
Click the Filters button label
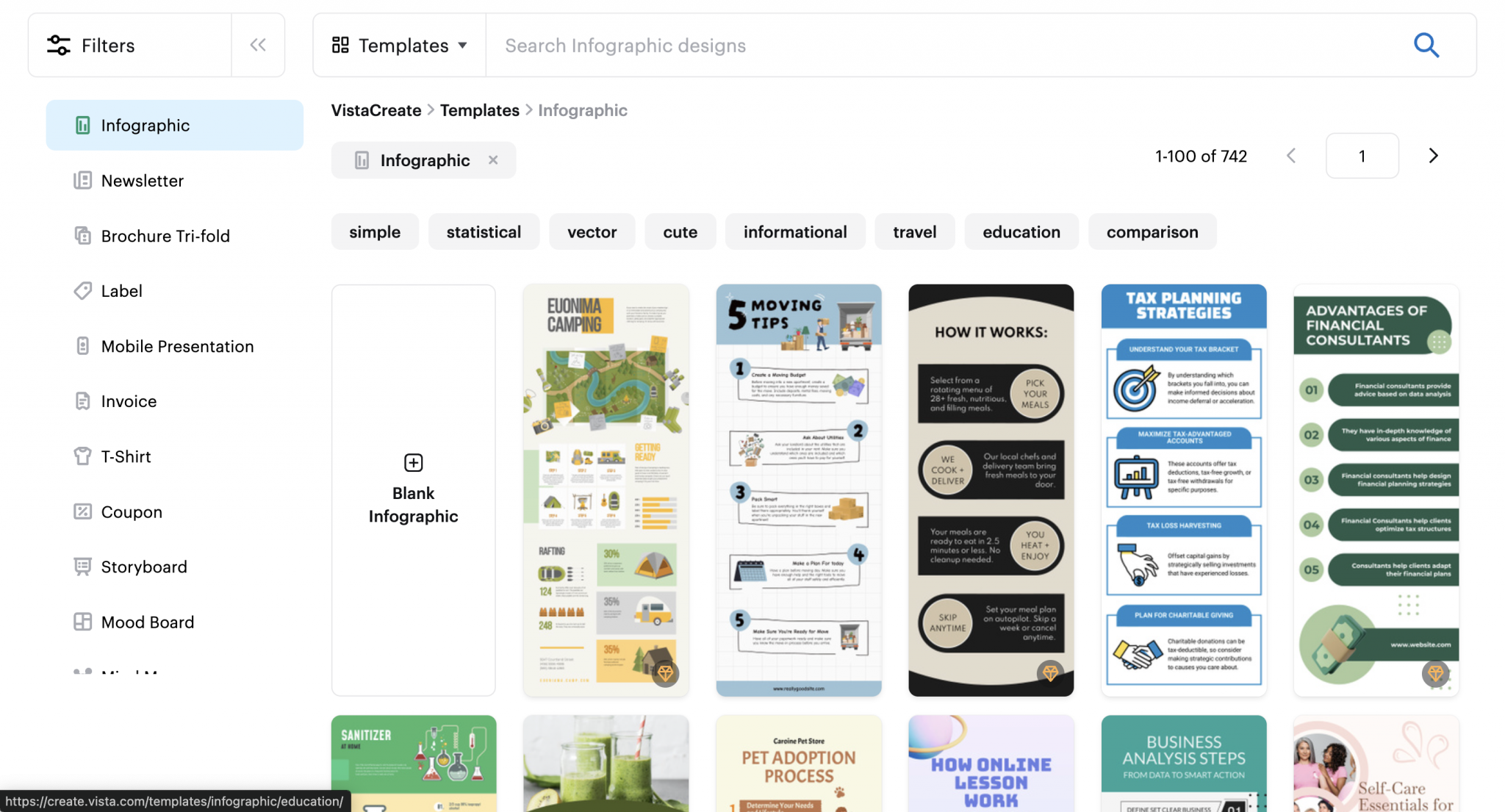tap(108, 46)
